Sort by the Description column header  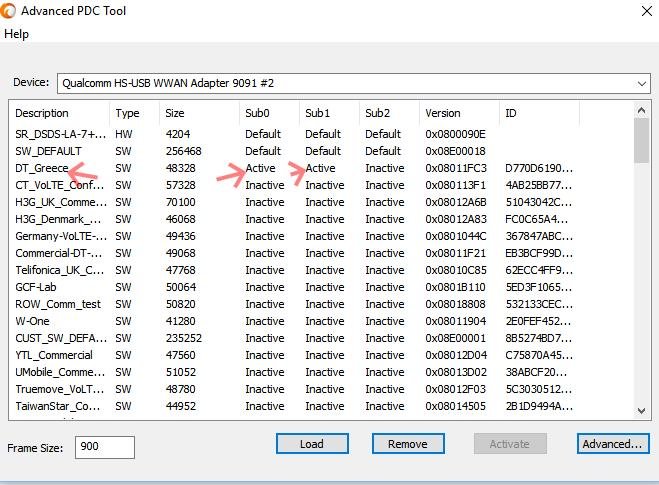click(60, 113)
